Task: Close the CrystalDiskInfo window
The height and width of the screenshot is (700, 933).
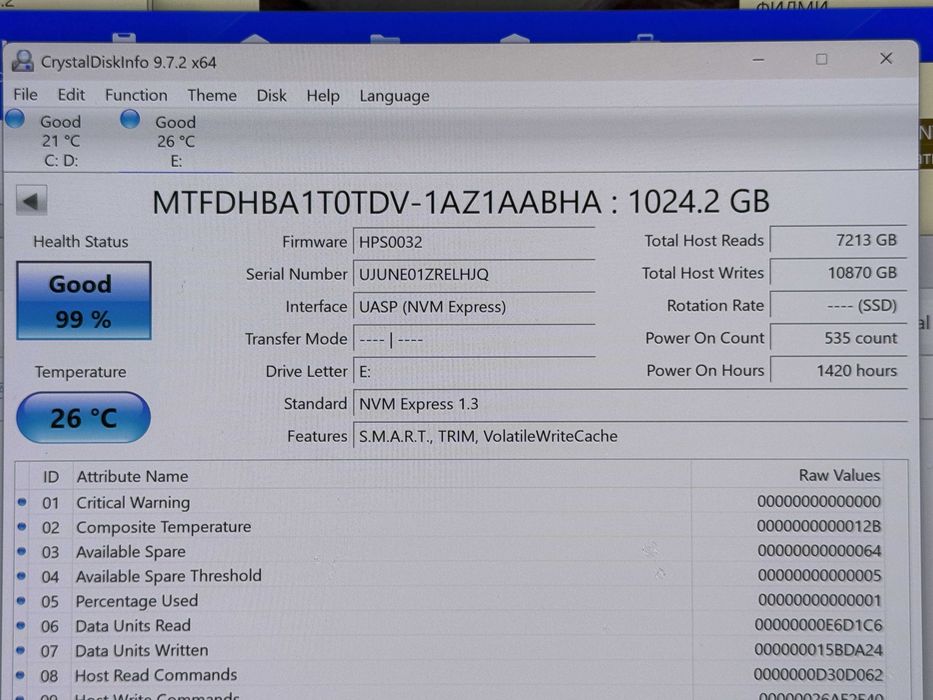Action: coord(886,58)
